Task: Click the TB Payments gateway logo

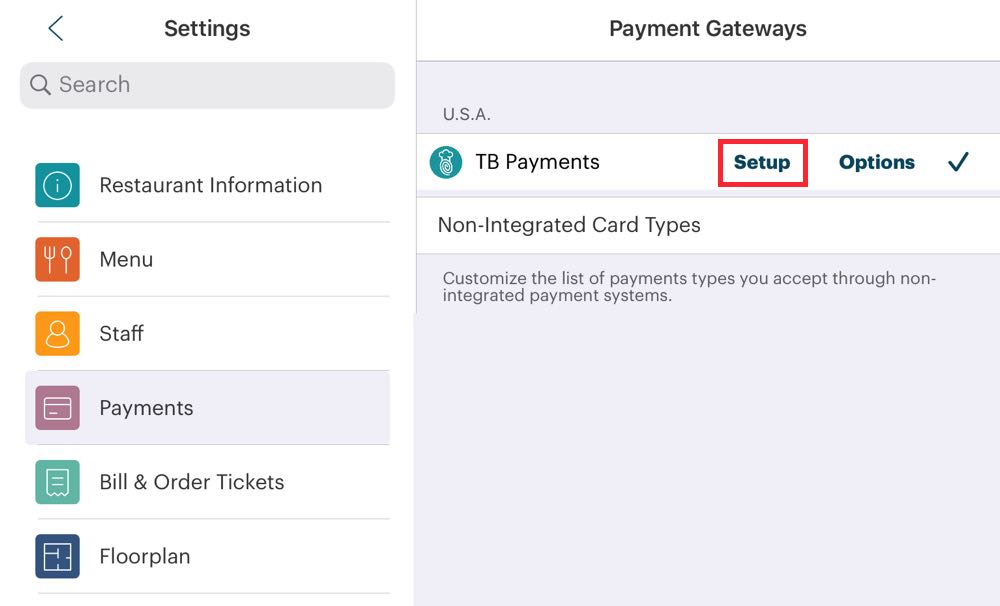Action: [447, 161]
